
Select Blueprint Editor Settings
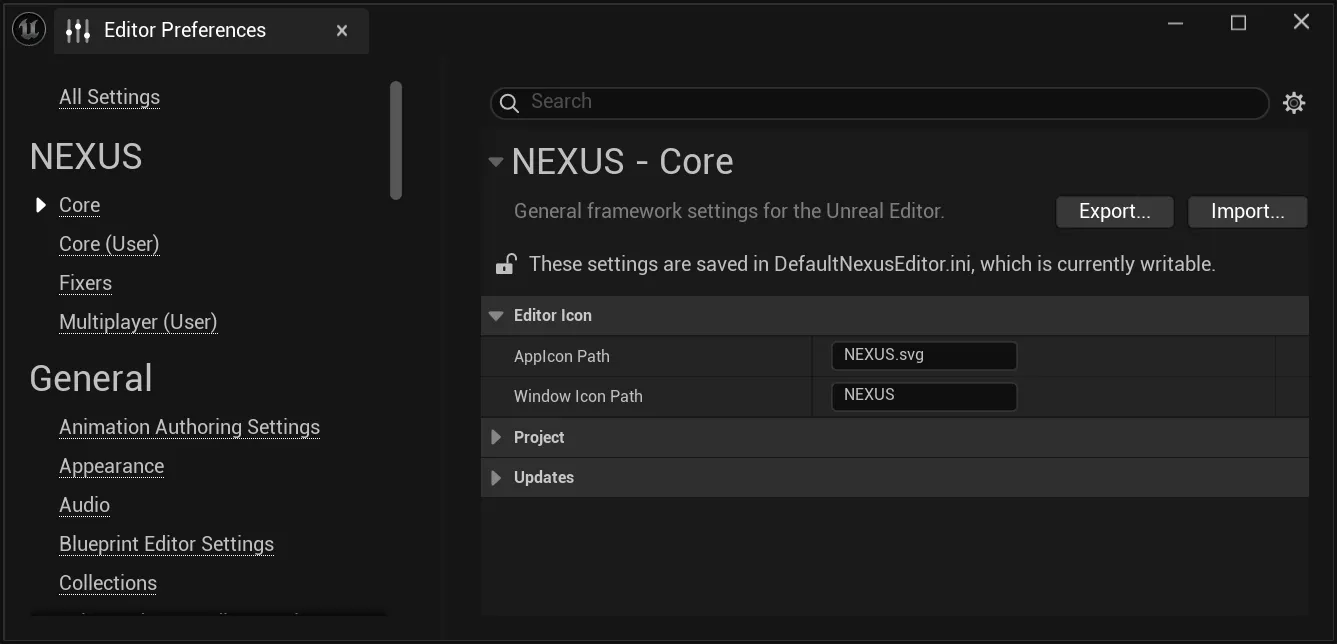[167, 543]
